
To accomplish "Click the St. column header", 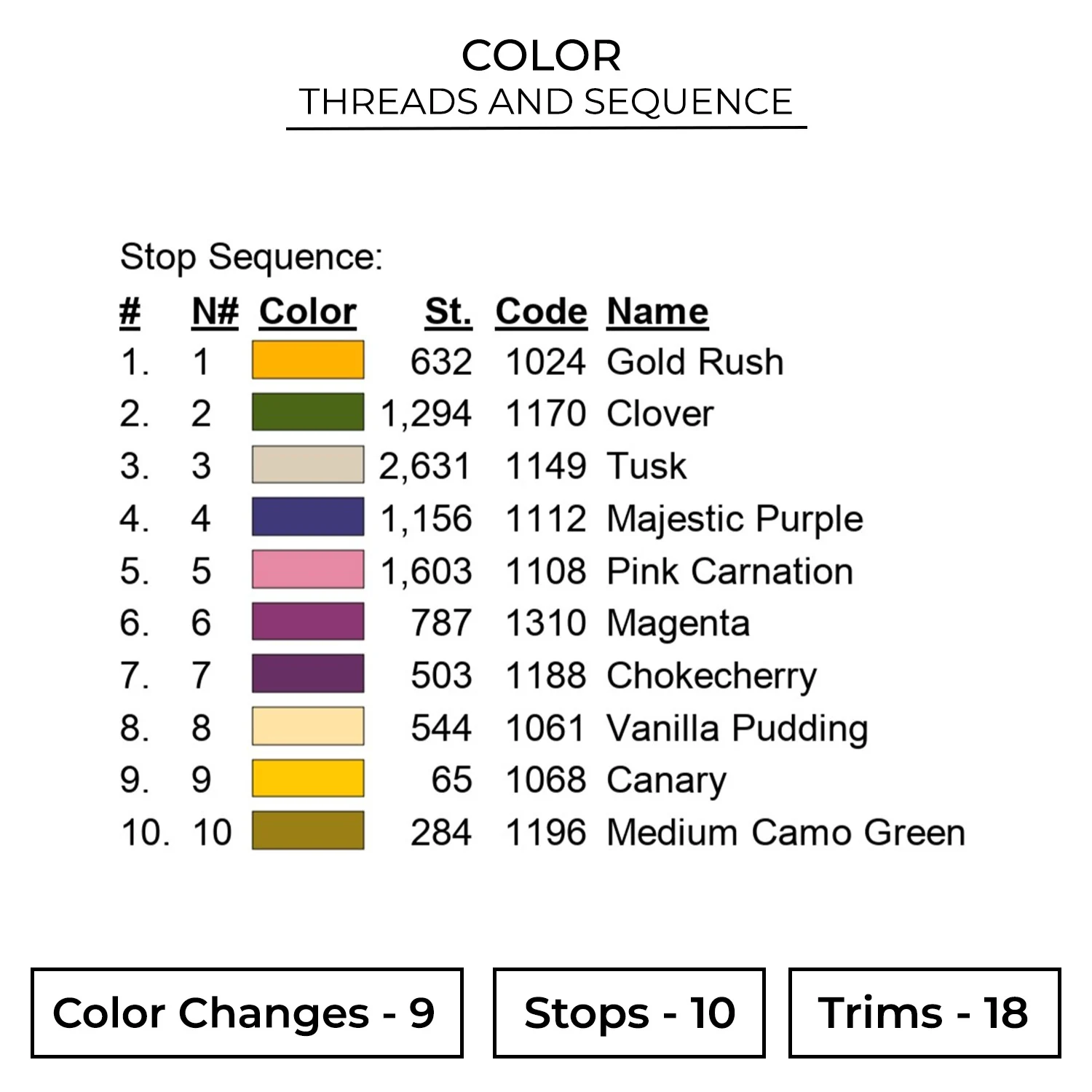I will pyautogui.click(x=448, y=312).
